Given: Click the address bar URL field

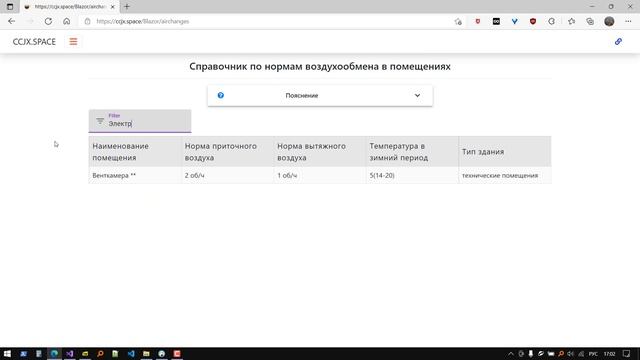Looking at the screenshot, I should coord(265,21).
